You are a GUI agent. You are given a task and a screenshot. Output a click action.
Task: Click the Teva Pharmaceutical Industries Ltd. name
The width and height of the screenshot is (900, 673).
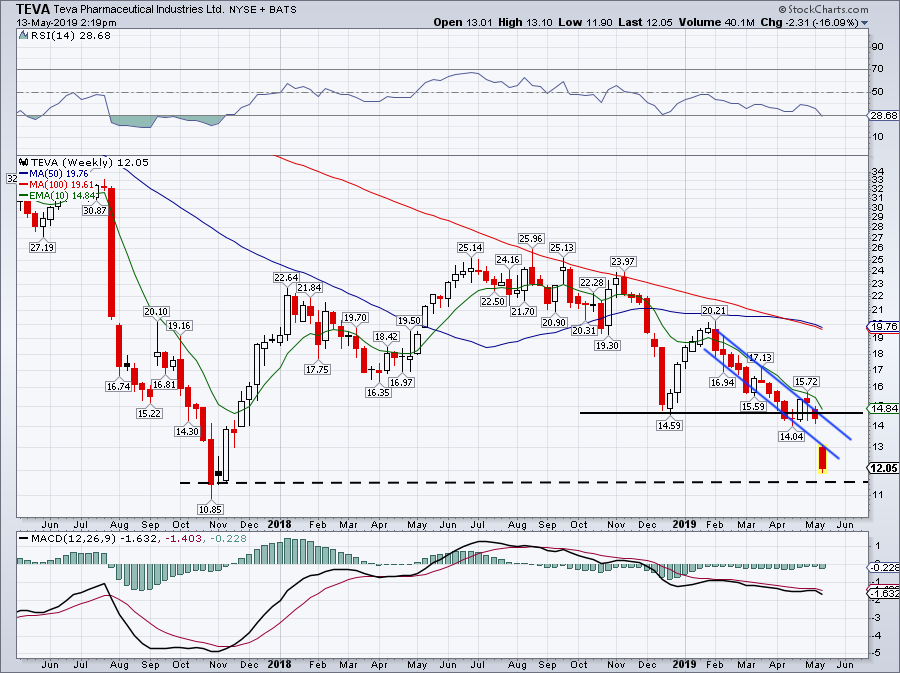138,9
